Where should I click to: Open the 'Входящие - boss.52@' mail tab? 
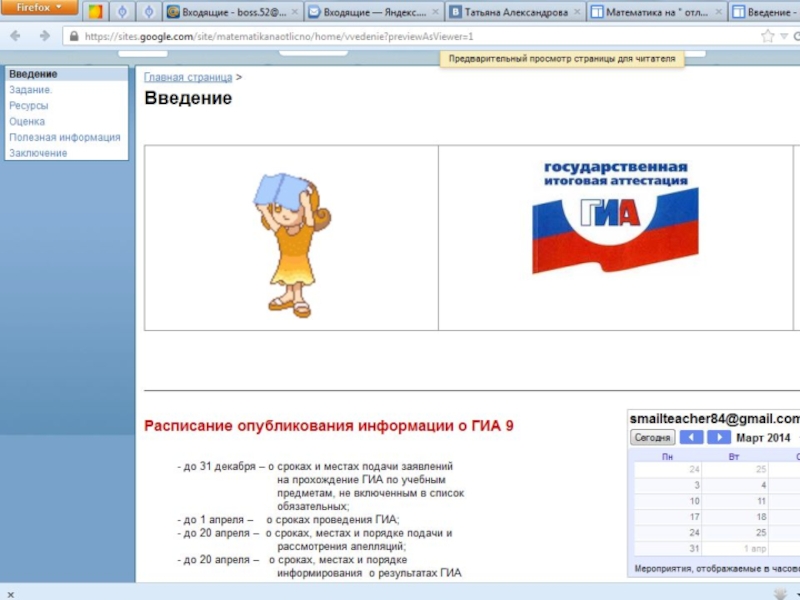tap(233, 12)
